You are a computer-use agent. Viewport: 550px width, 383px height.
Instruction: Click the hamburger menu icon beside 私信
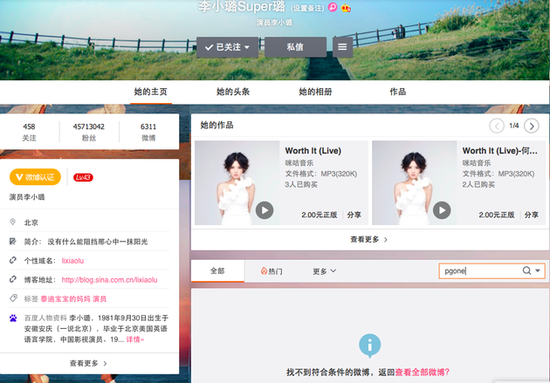342,47
